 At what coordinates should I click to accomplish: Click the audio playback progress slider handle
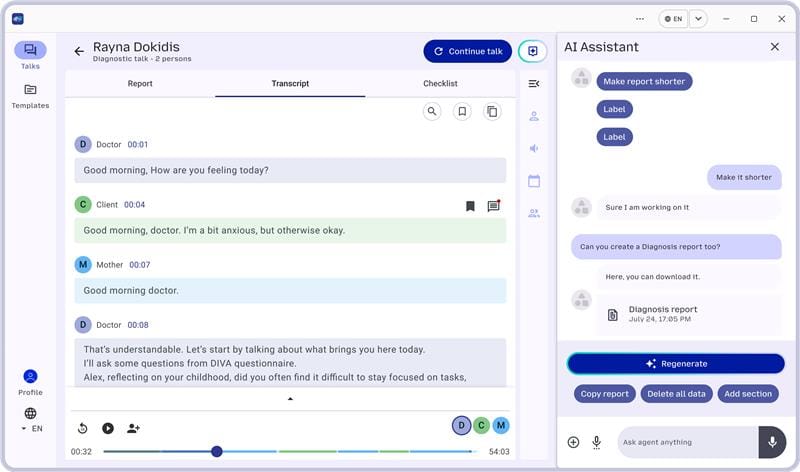tap(217, 452)
